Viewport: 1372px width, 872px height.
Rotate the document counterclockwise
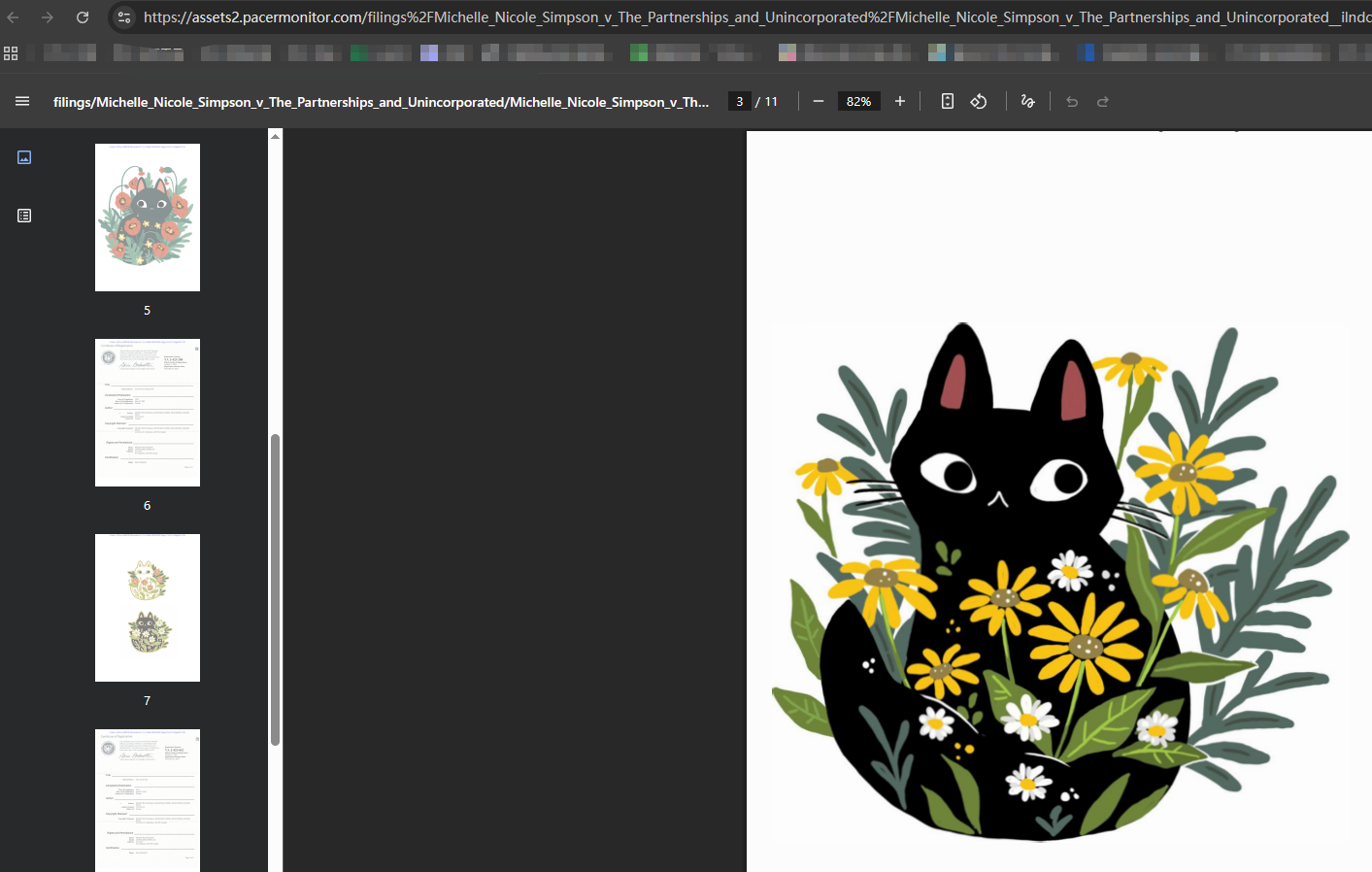[979, 101]
